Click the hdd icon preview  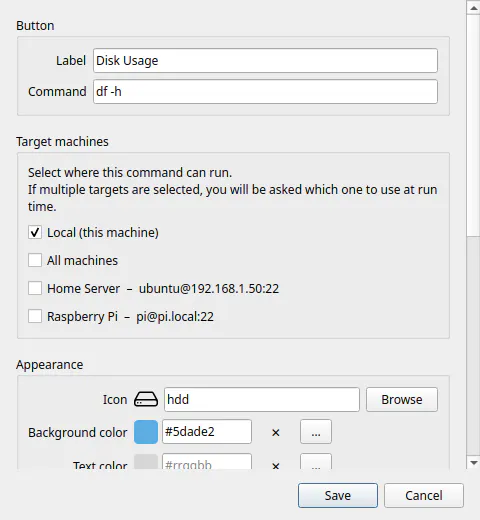point(146,399)
